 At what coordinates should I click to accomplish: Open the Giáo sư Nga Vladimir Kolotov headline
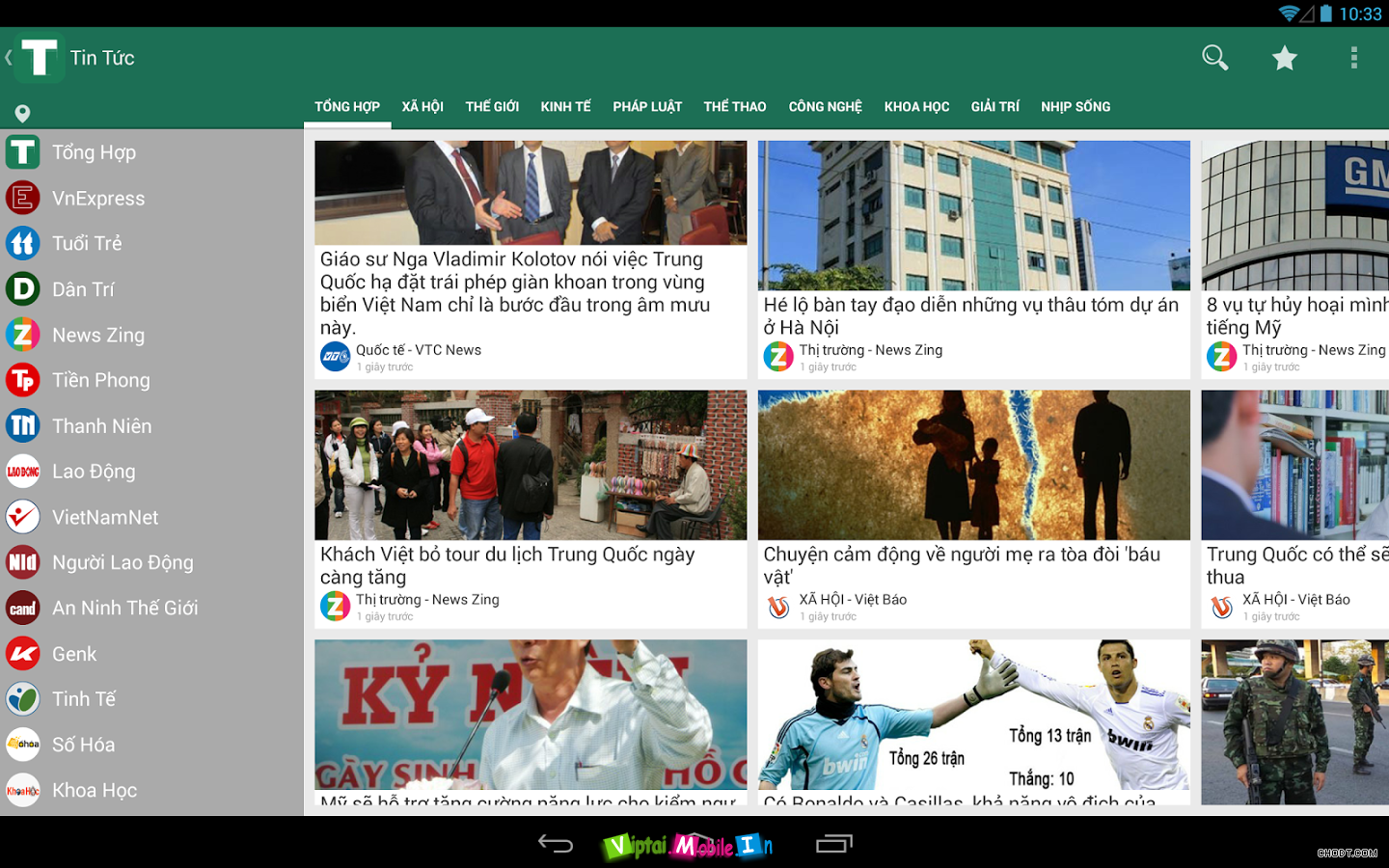(515, 293)
